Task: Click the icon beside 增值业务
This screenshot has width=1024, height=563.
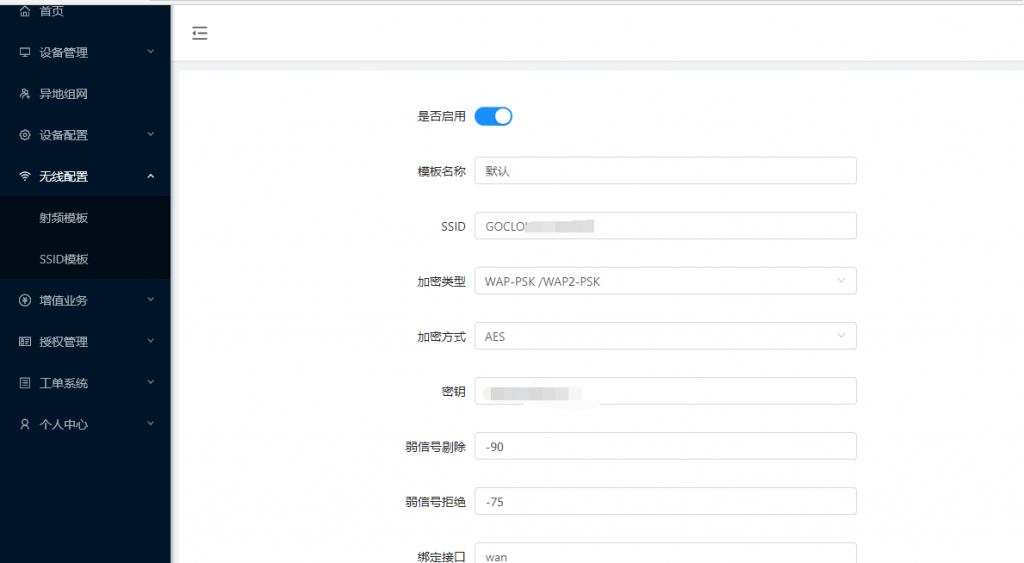Action: pos(25,300)
